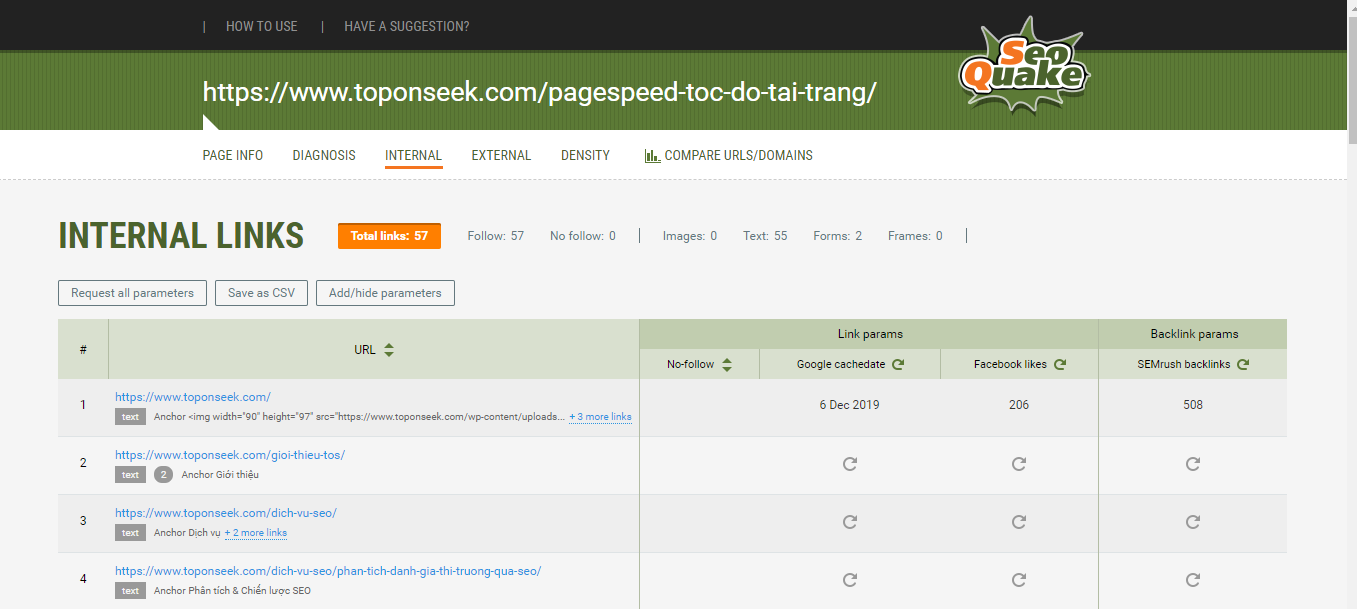Save the links as CSV

[261, 293]
